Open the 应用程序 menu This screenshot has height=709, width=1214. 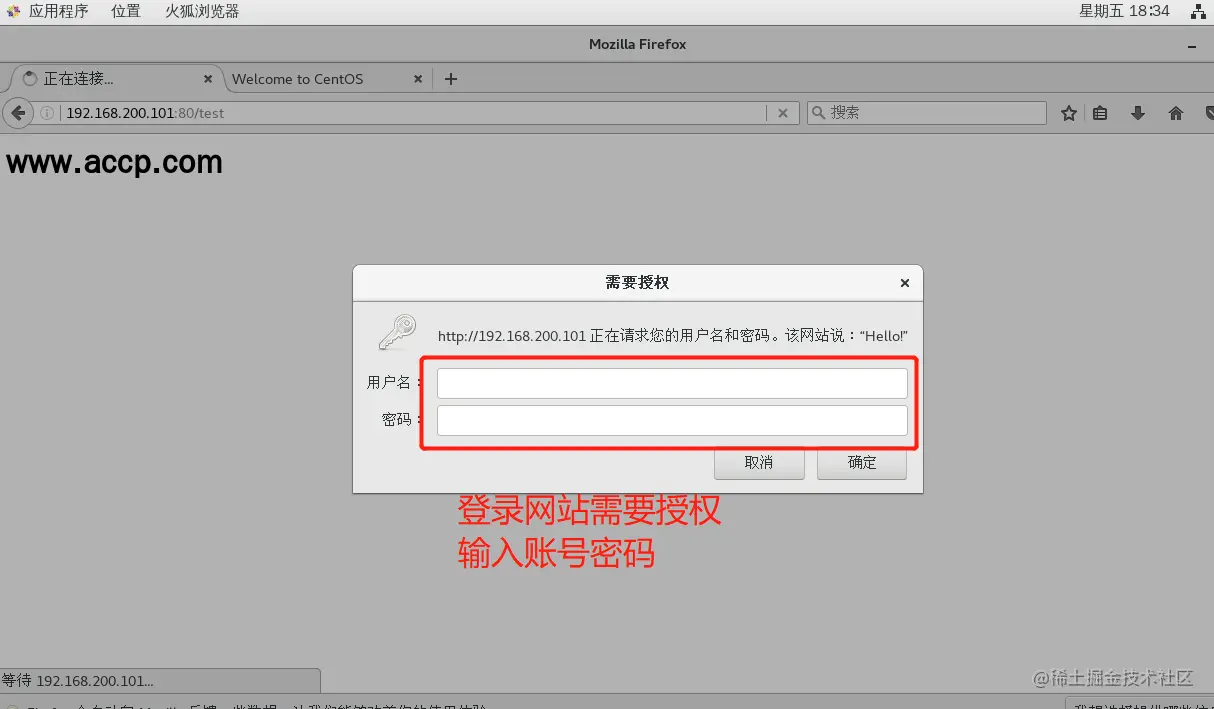coord(58,11)
